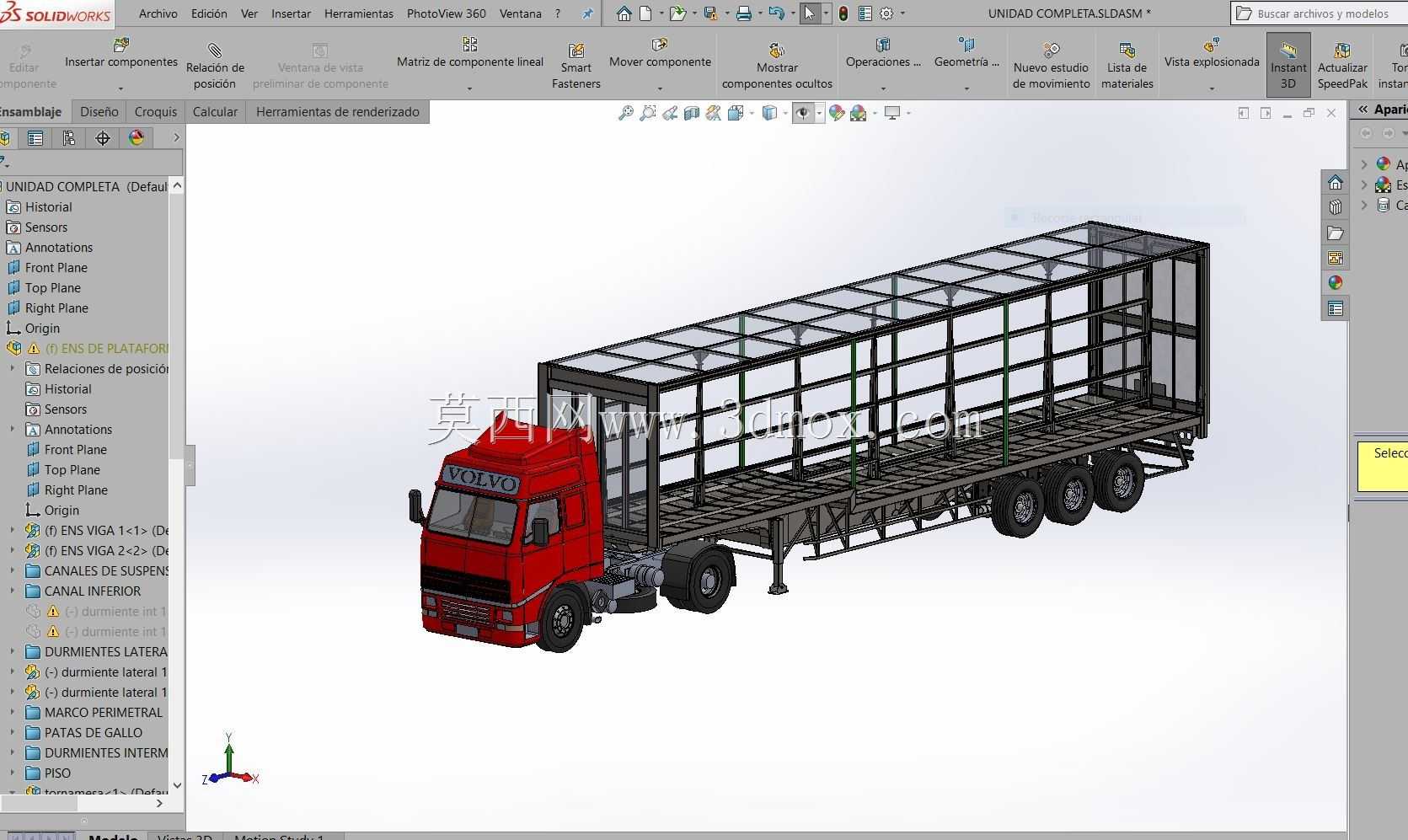Click Lista de materiales button
Image resolution: width=1408 pixels, height=840 pixels.
tap(1127, 65)
